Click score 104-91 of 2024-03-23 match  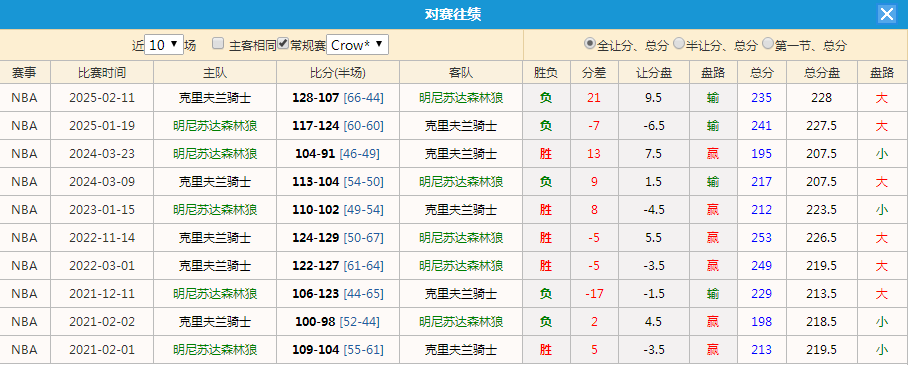315,154
